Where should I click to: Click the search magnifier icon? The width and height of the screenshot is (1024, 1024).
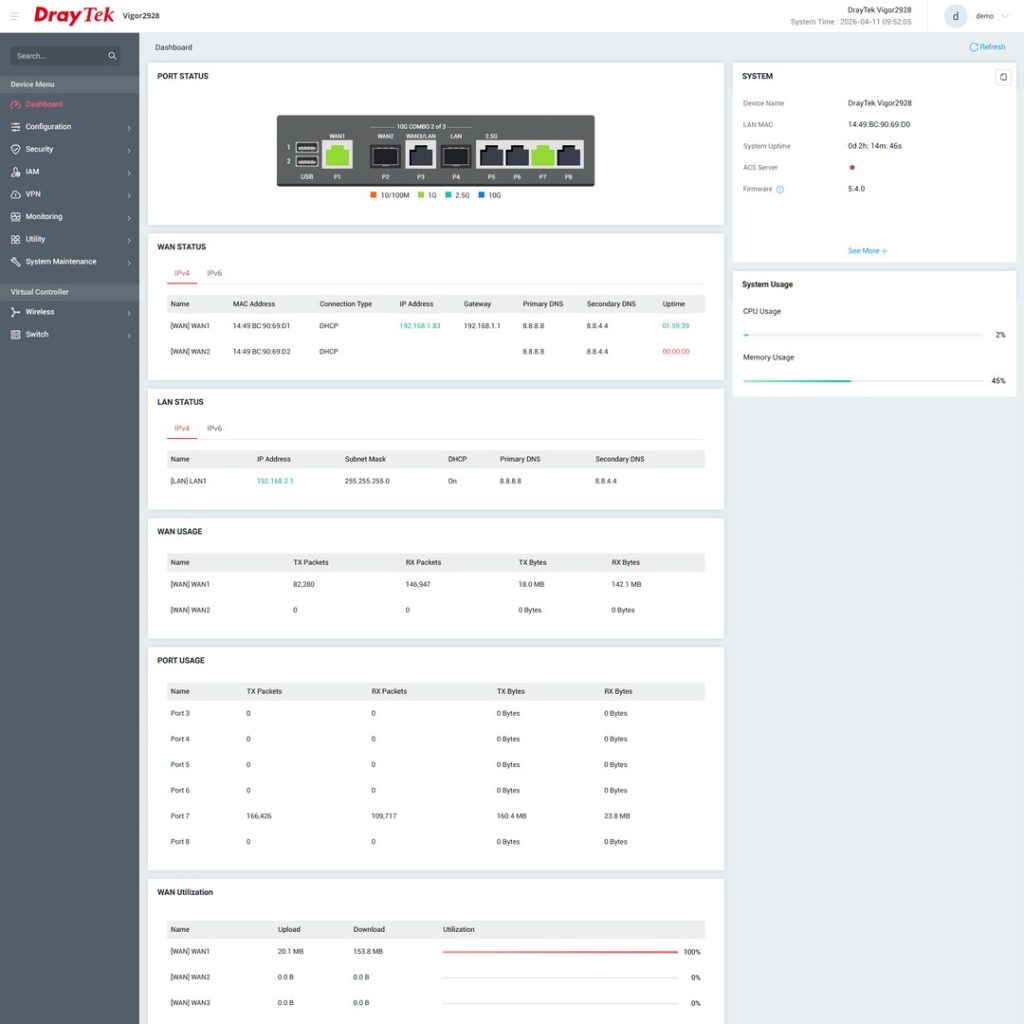[112, 56]
